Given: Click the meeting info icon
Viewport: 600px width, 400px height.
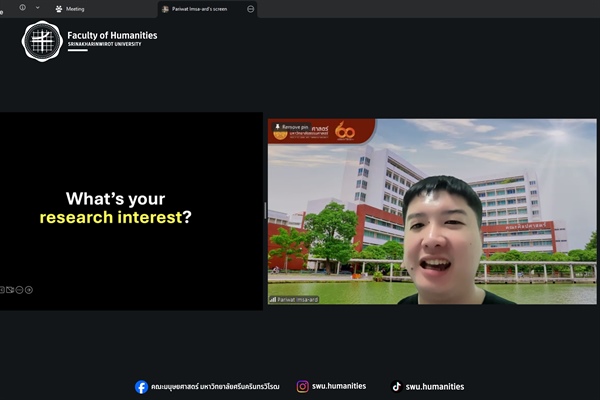Looking at the screenshot, I should point(22,8).
